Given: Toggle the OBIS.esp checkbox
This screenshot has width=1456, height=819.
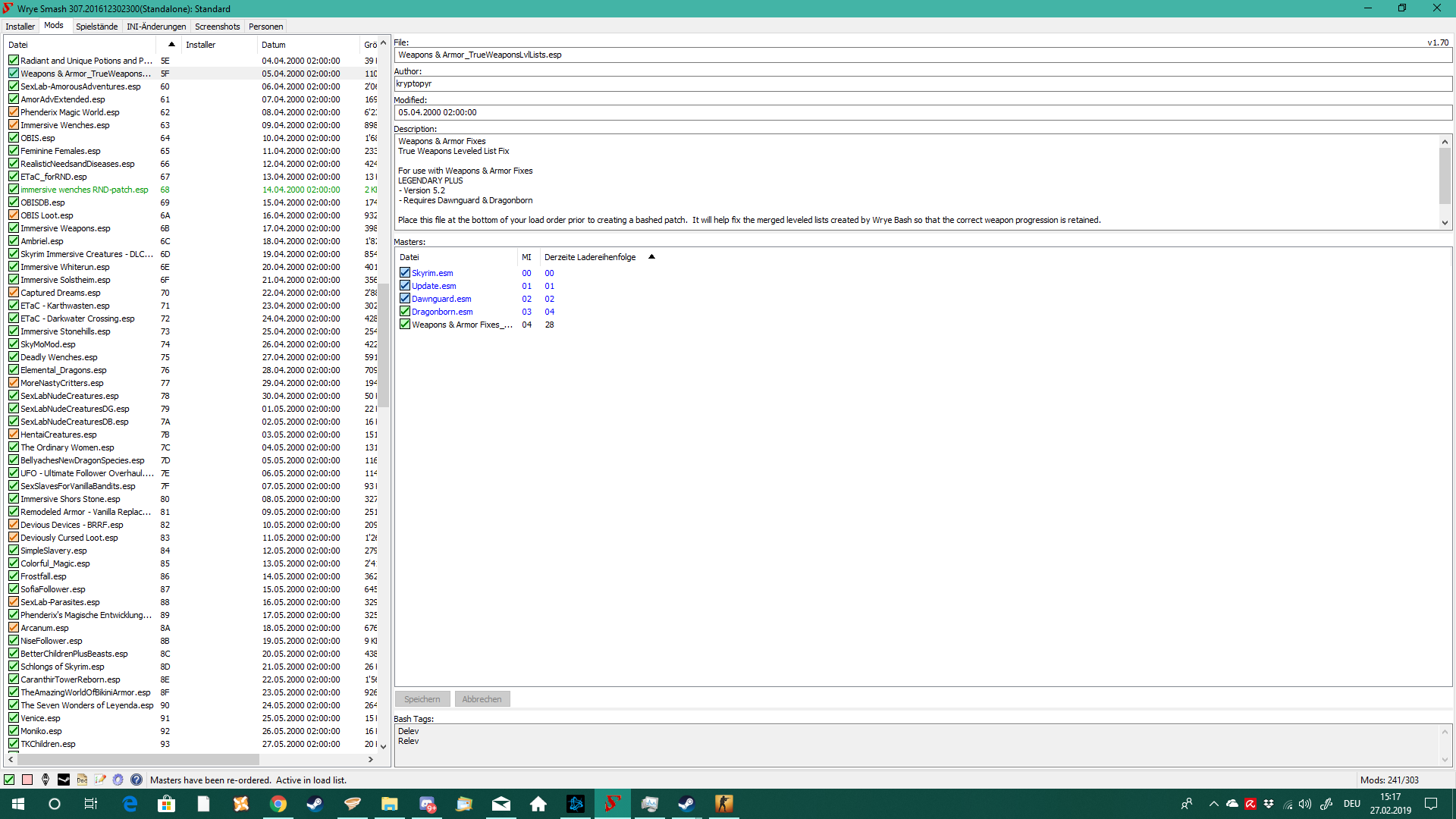Looking at the screenshot, I should pos(14,138).
